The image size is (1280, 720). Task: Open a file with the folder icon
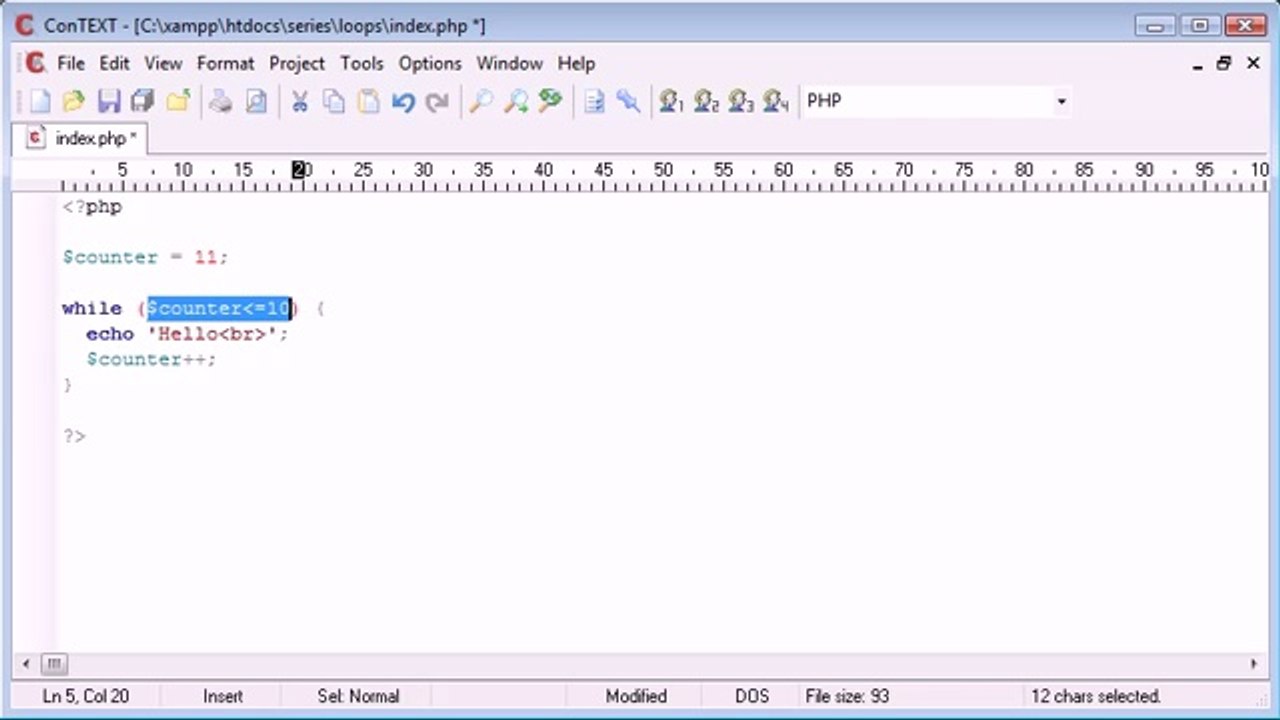[x=73, y=101]
